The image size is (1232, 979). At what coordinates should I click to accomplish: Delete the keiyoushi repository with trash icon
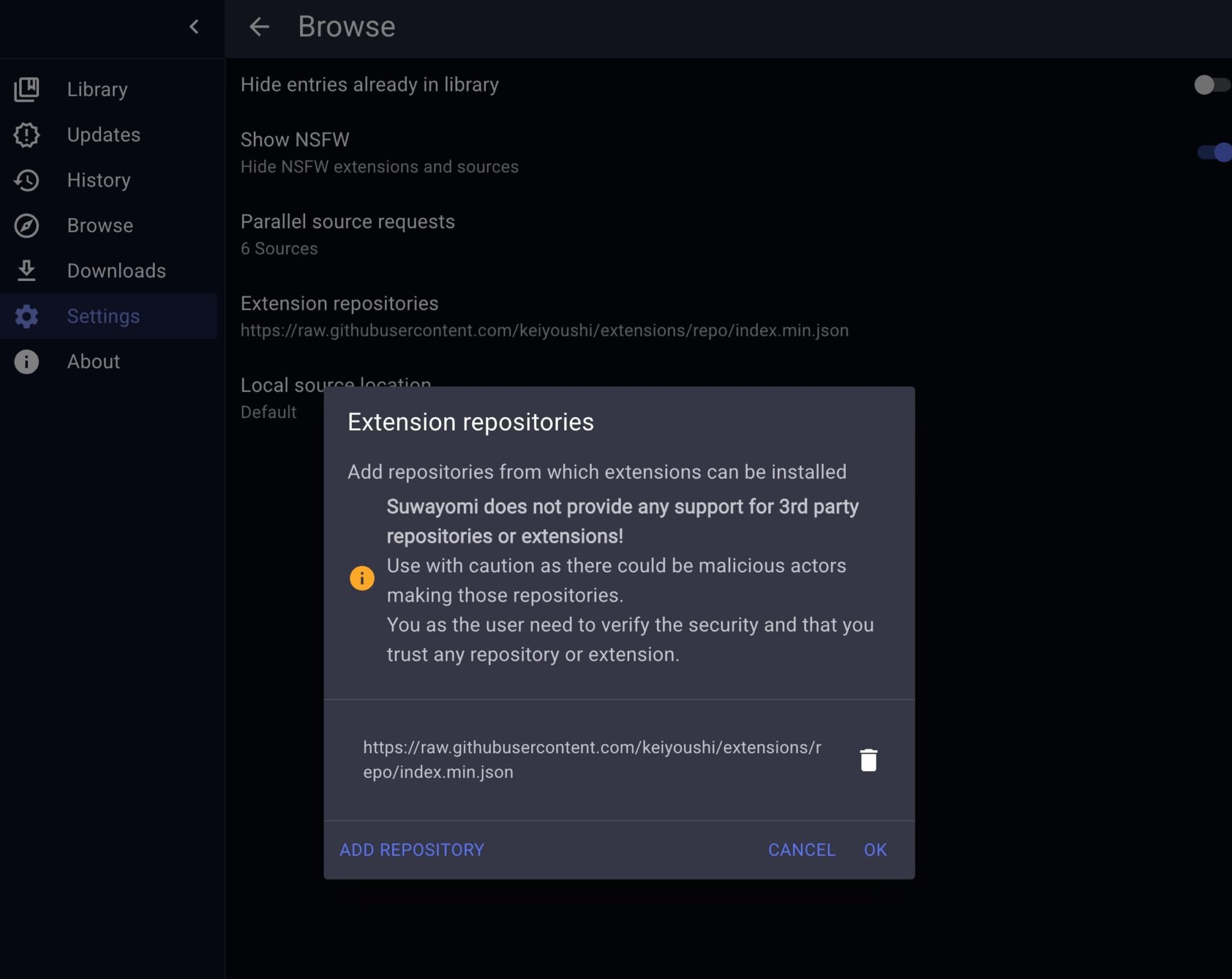coord(868,759)
